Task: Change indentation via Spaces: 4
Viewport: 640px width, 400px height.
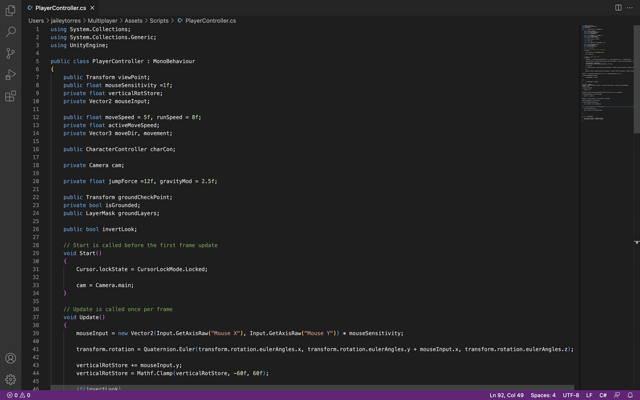Action: [543, 395]
